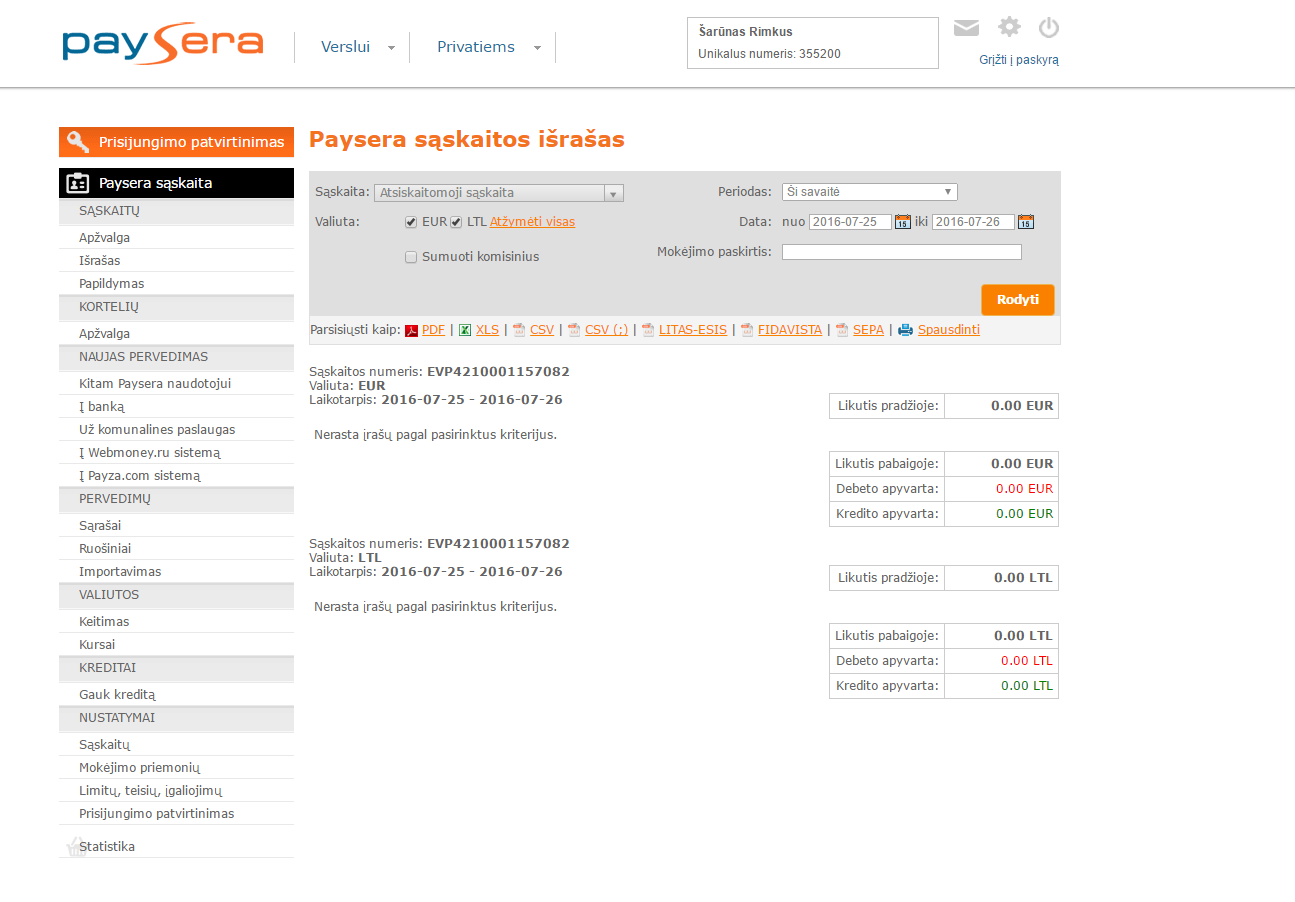Click the icon before the CSV link

click(519, 330)
